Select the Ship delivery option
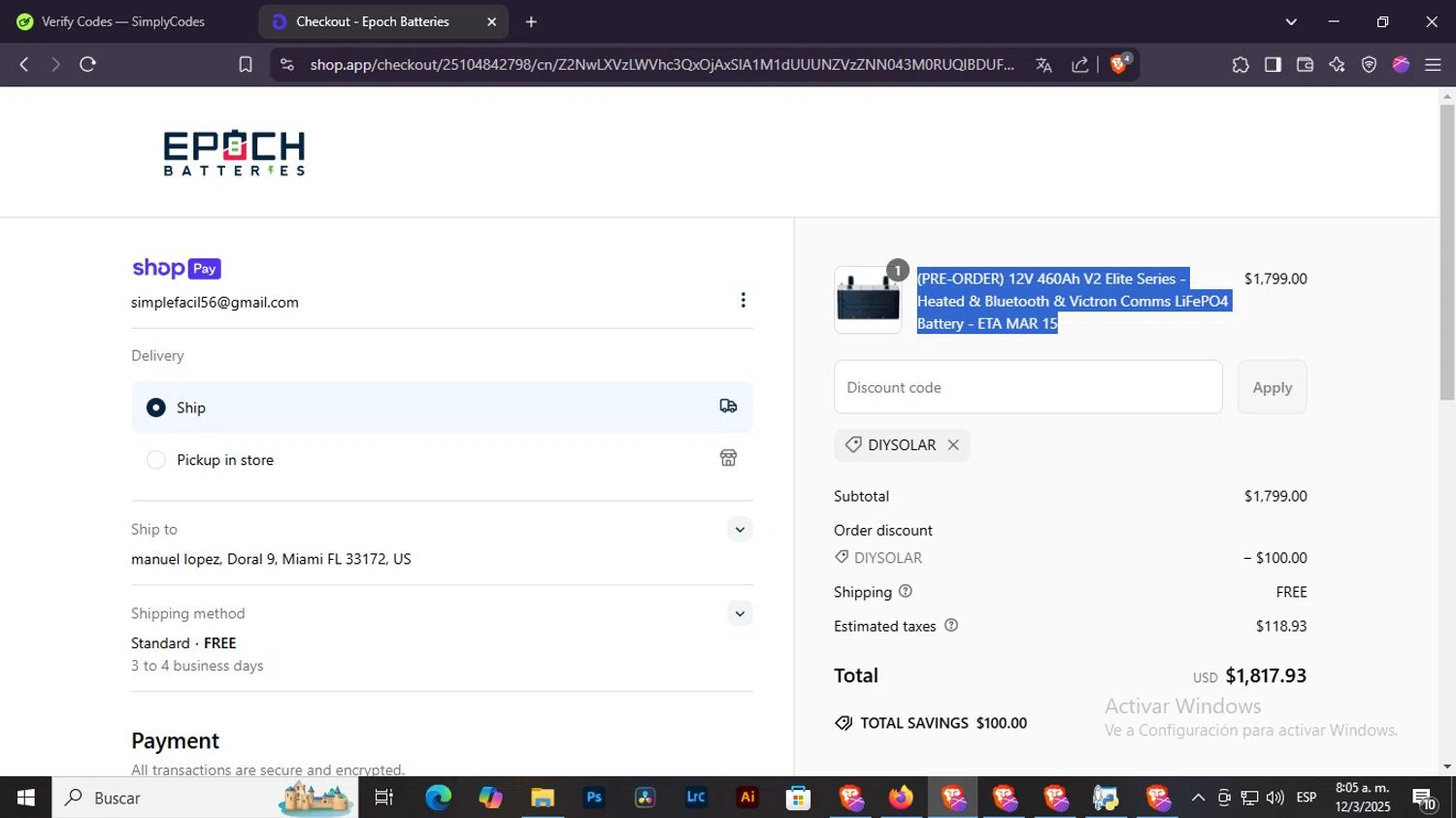 click(442, 408)
